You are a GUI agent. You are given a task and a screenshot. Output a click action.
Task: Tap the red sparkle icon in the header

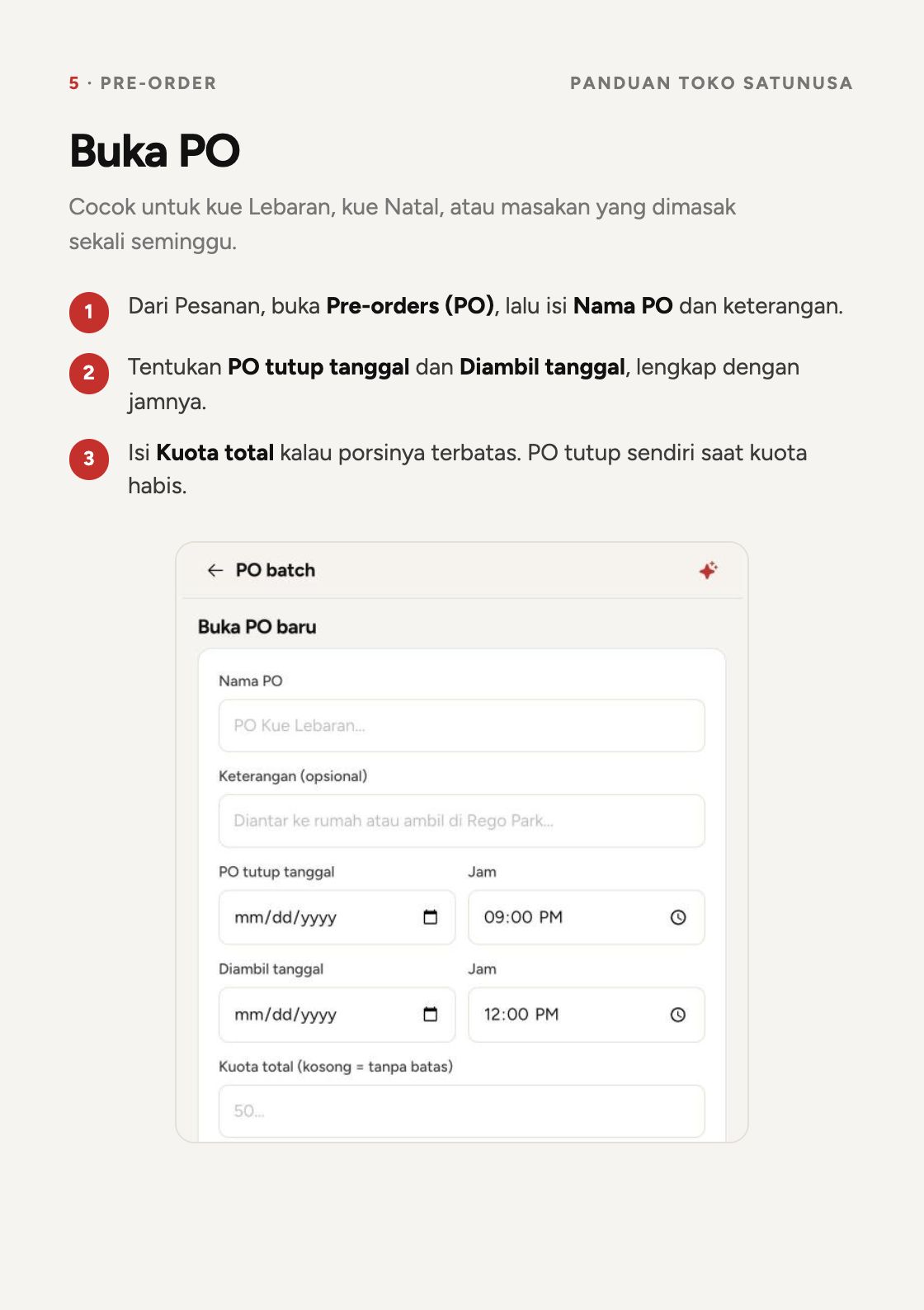tap(708, 570)
